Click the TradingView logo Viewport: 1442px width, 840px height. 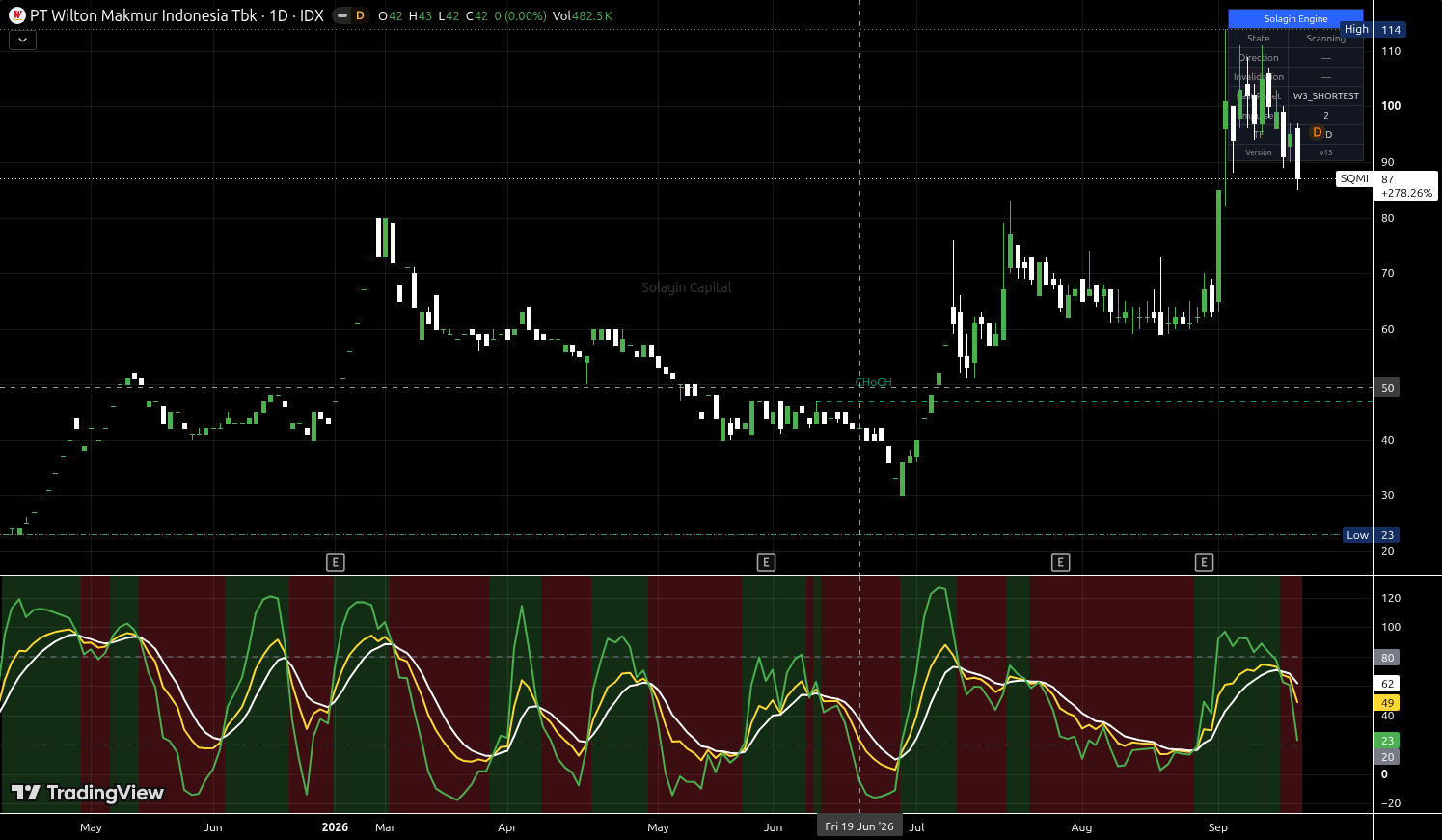(88, 793)
